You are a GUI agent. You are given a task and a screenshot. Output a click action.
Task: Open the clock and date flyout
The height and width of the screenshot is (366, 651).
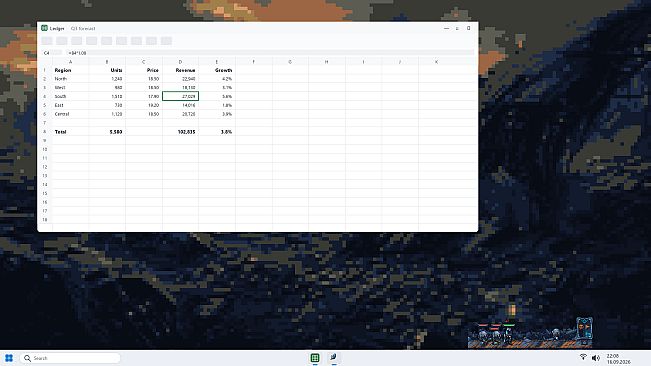click(618, 359)
